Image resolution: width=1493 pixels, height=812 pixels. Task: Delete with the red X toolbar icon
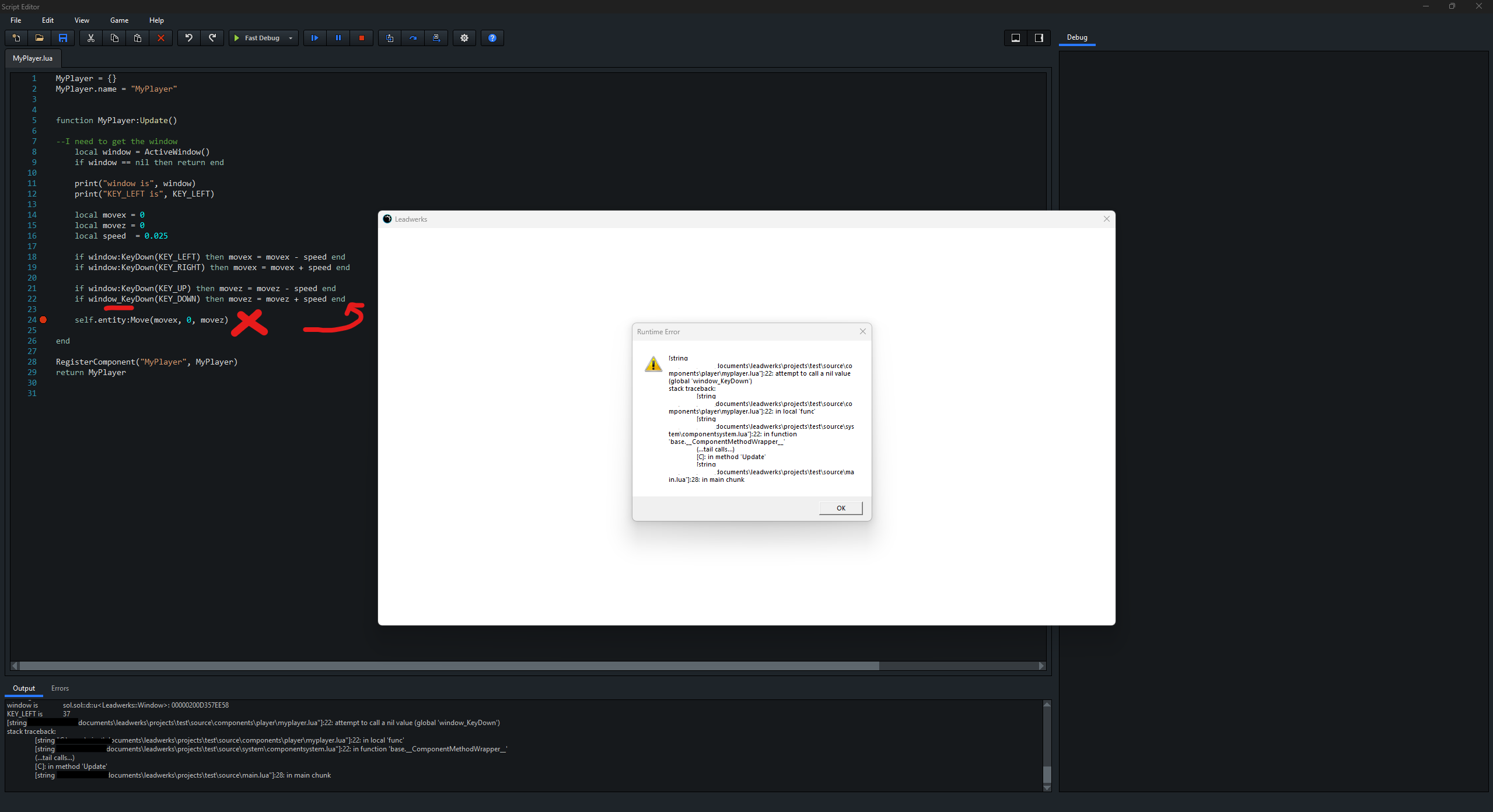pyautogui.click(x=161, y=38)
